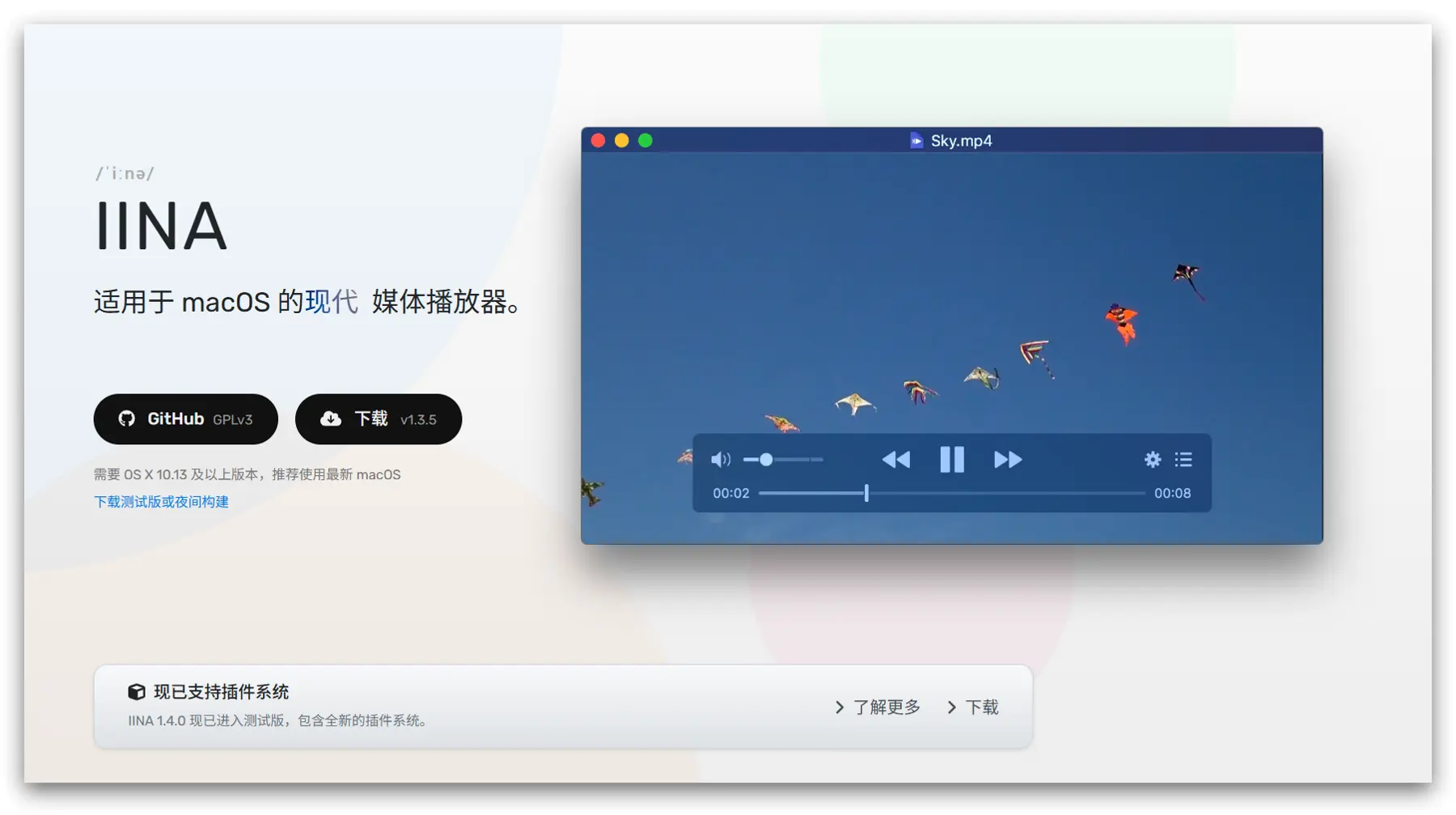Click the fast-forward button in player
Screen dimensions: 1456x815
(x=1008, y=460)
